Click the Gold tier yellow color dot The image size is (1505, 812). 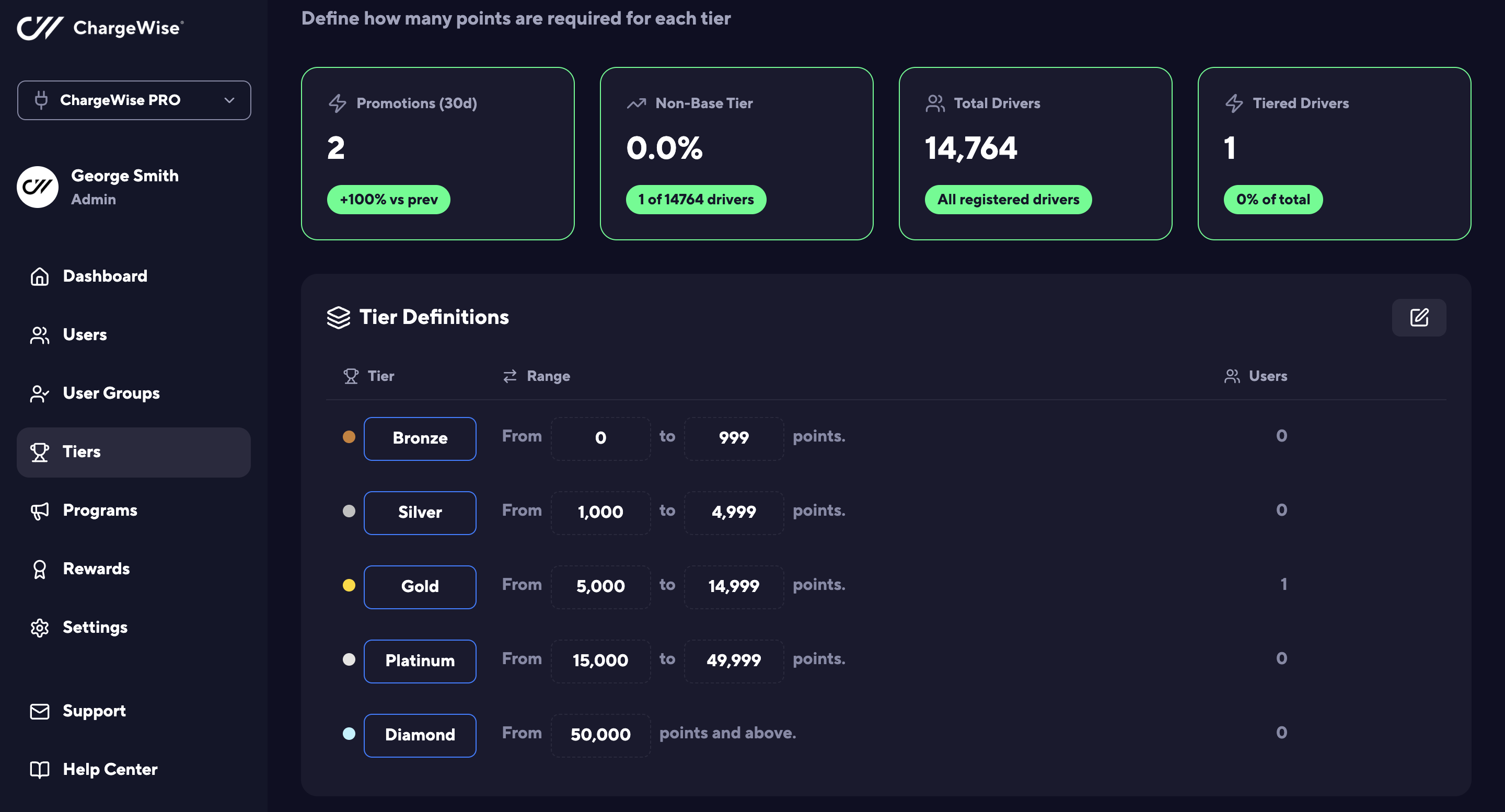[349, 585]
